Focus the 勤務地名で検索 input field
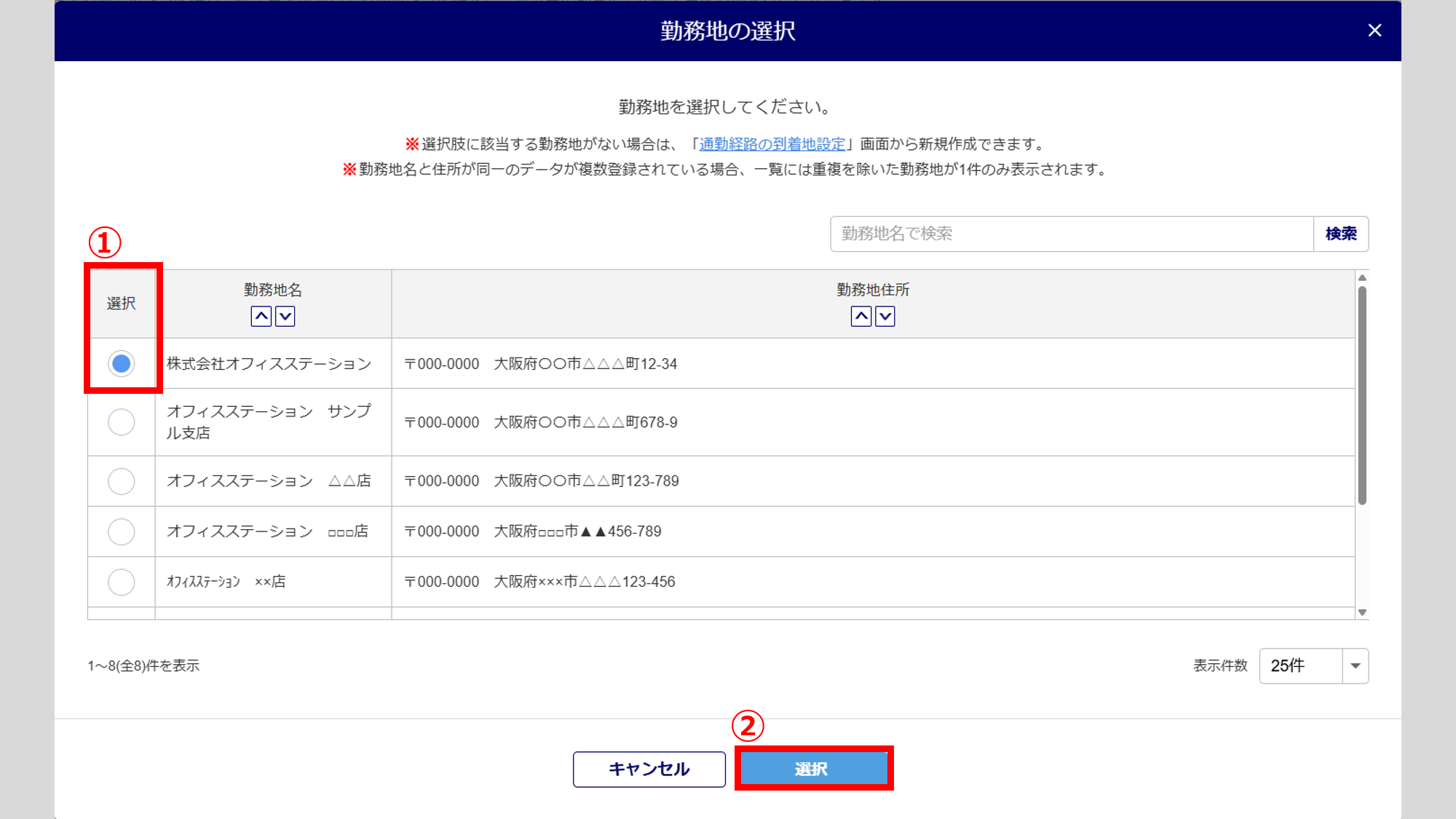The image size is (1456, 819). (1072, 234)
